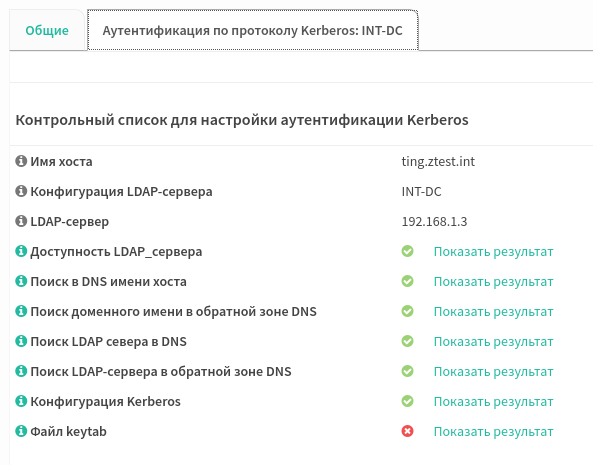593x465 pixels.
Task: Show result for Доступность LDAP_сервера
Action: [x=493, y=251]
